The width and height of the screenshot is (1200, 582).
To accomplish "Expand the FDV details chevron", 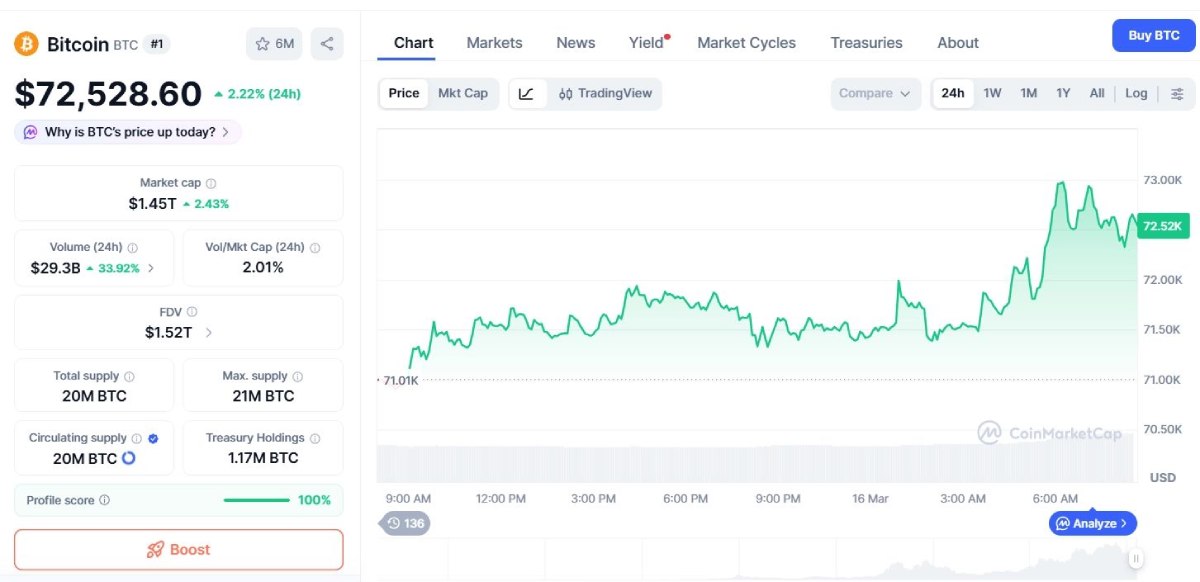I will point(209,333).
